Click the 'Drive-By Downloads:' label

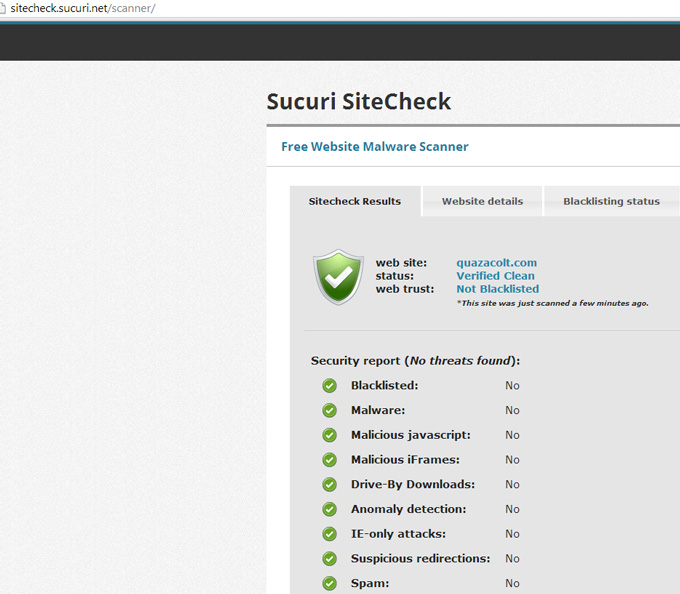click(413, 484)
